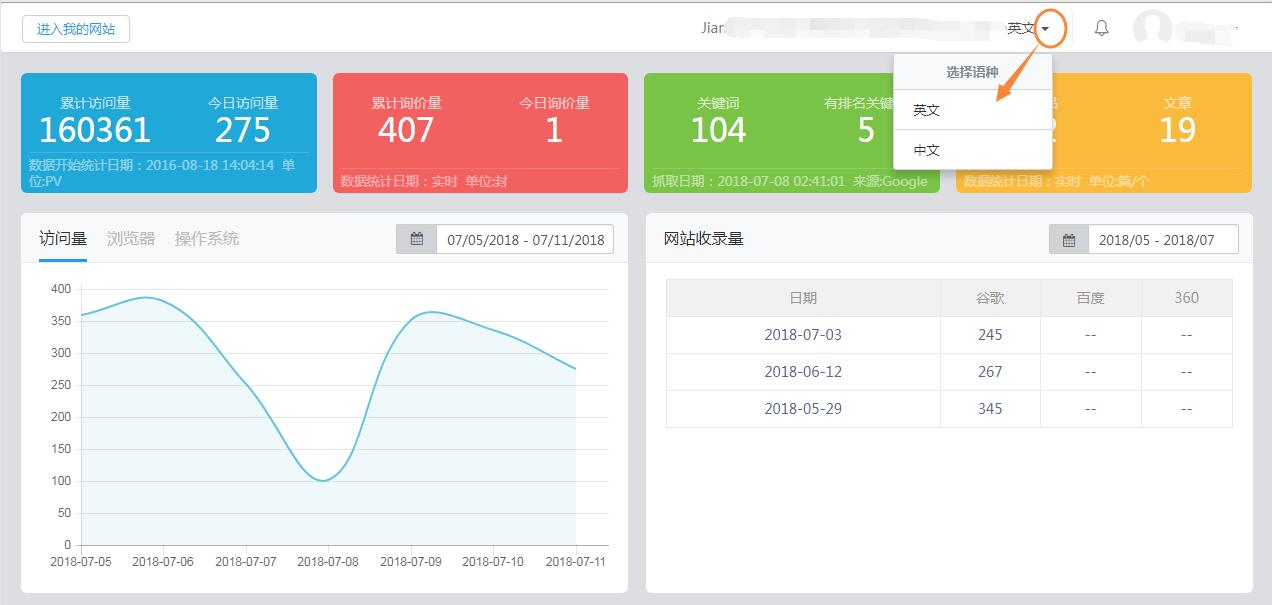Open the language dropdown arrow
Image resolution: width=1272 pixels, height=605 pixels.
(1045, 29)
